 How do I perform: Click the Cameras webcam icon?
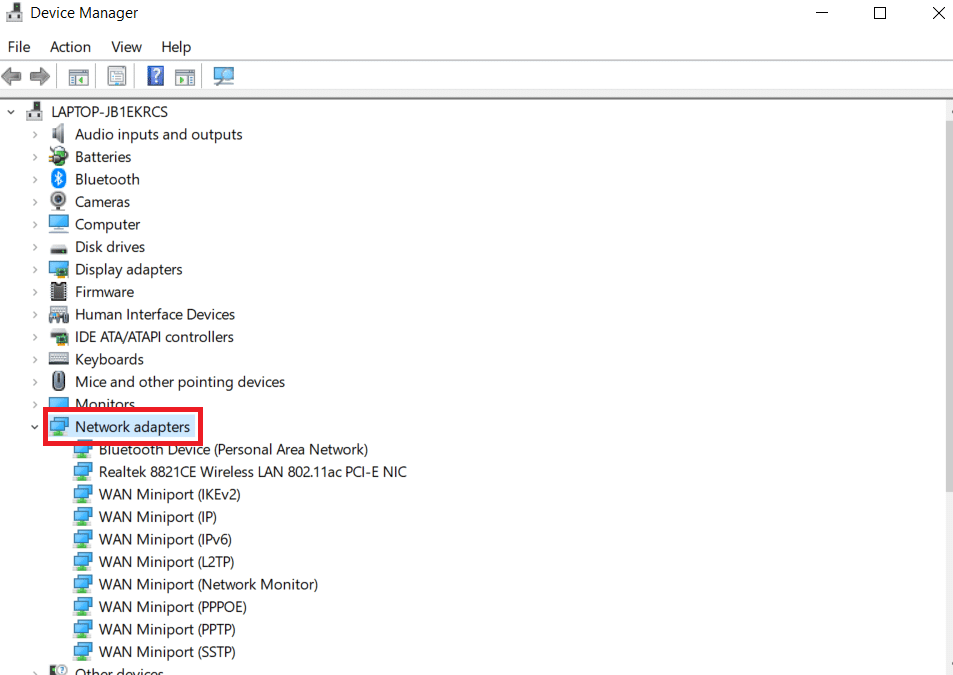pyautogui.click(x=58, y=201)
